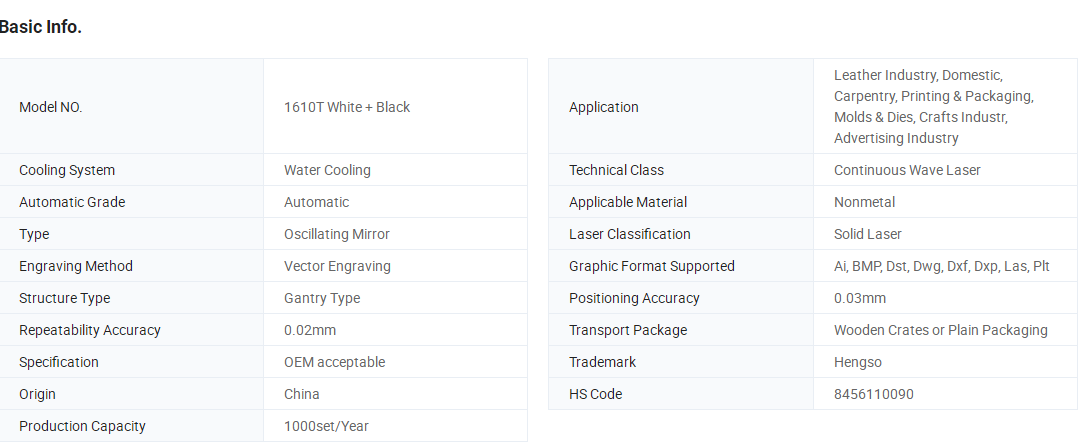This screenshot has width=1081, height=444.
Task: Select the HS Code 8456110090 value
Action: (873, 394)
